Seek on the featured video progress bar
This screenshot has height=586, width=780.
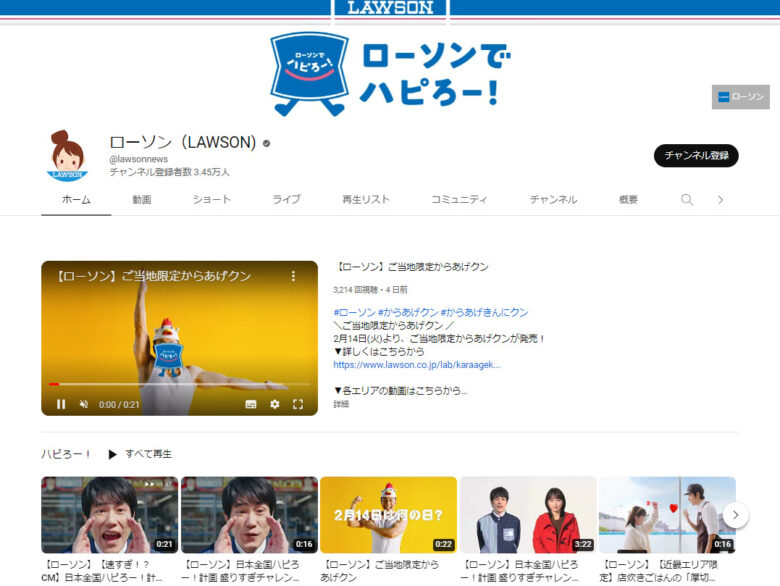pyautogui.click(x=179, y=384)
